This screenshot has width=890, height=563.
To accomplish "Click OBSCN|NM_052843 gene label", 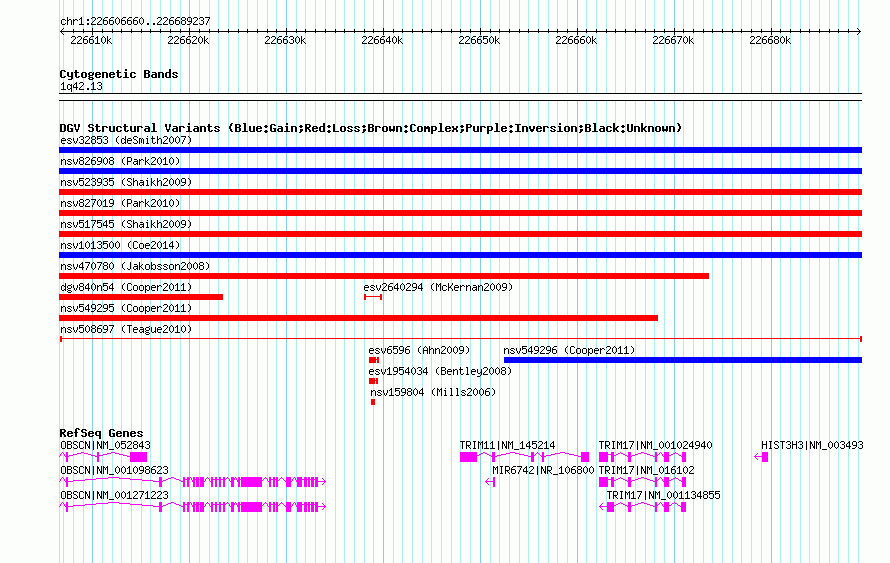I will pyautogui.click(x=106, y=446).
